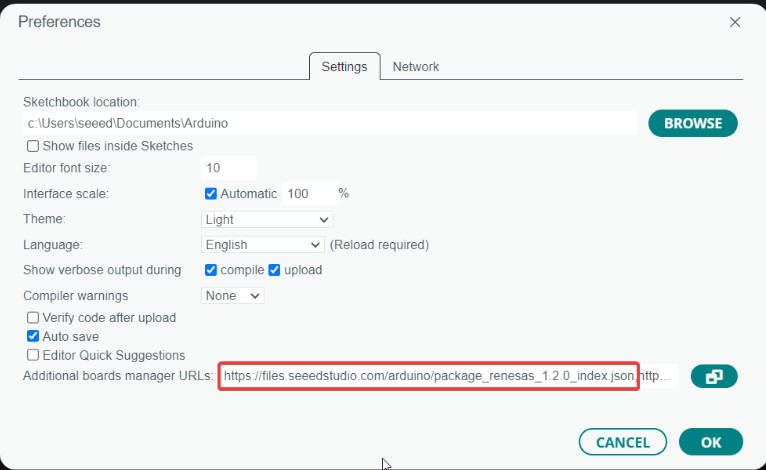766x470 pixels.
Task: Click Show verbose output during label
Action: [x=102, y=270]
